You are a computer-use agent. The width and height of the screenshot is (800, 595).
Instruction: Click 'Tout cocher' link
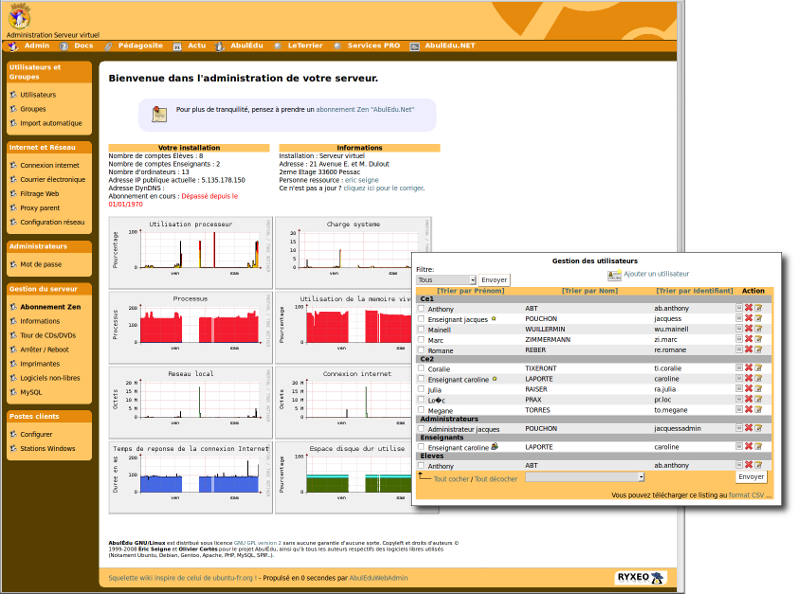451,479
